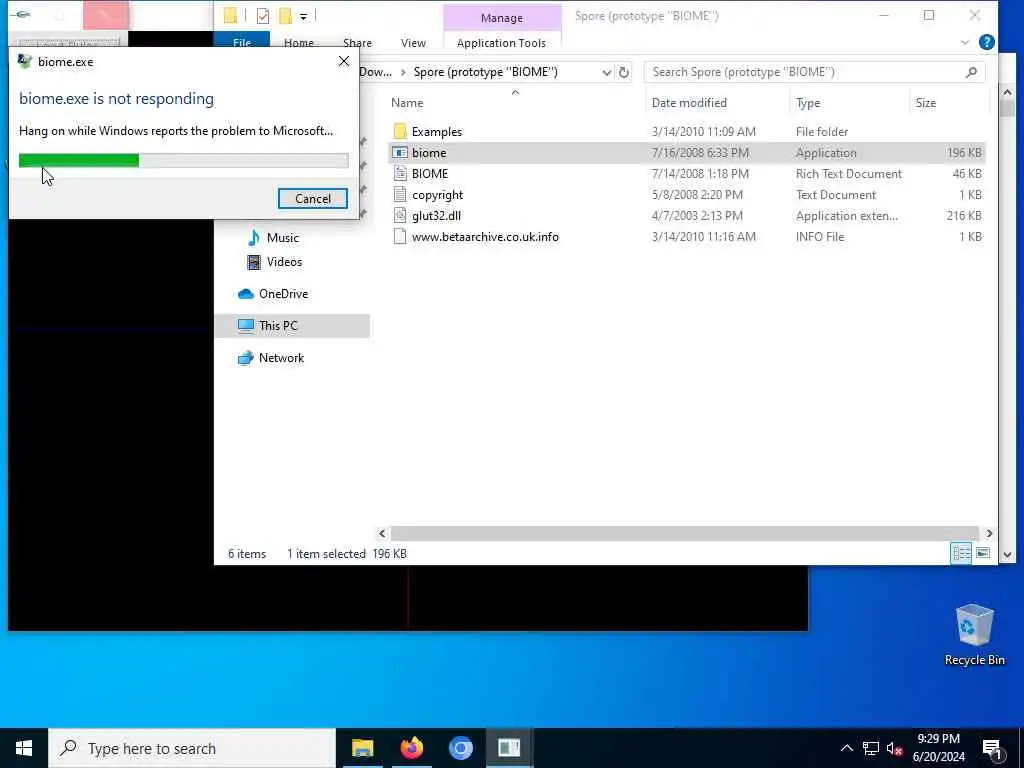Open Firefox from the taskbar
The width and height of the screenshot is (1024, 768).
click(x=411, y=748)
